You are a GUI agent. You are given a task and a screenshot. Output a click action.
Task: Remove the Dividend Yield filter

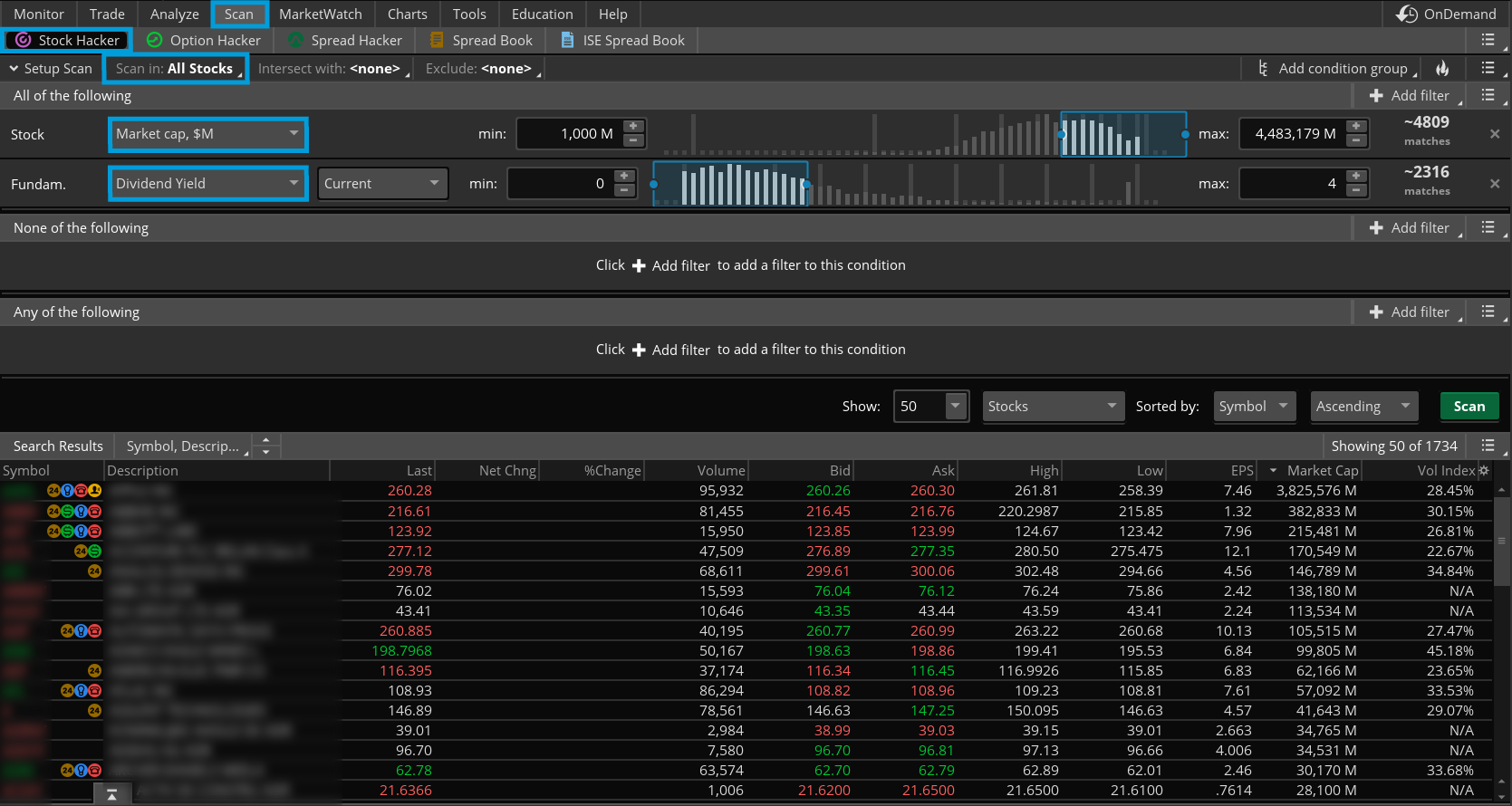[1495, 184]
